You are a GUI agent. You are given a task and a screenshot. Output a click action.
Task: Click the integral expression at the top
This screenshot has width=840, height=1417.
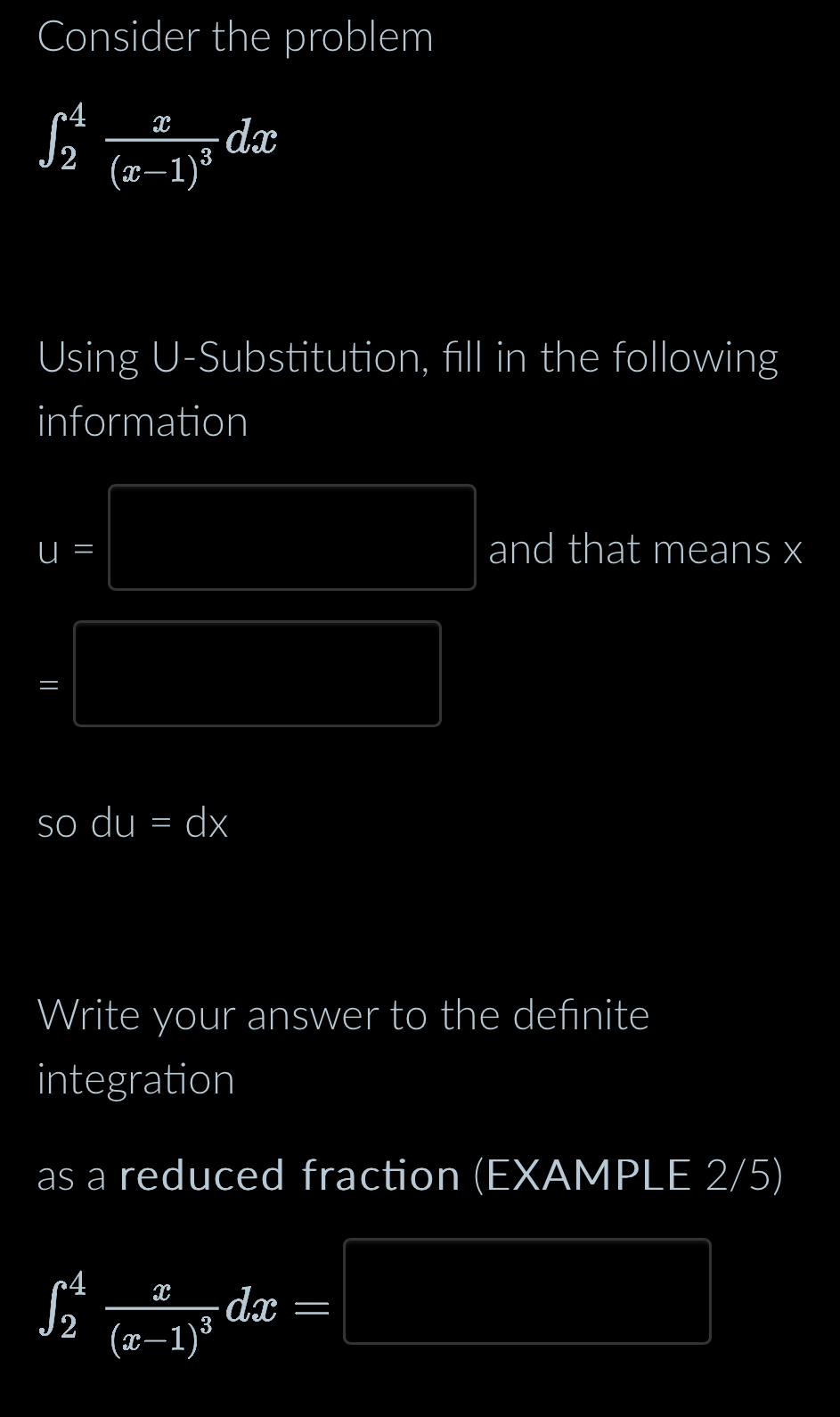[x=156, y=143]
